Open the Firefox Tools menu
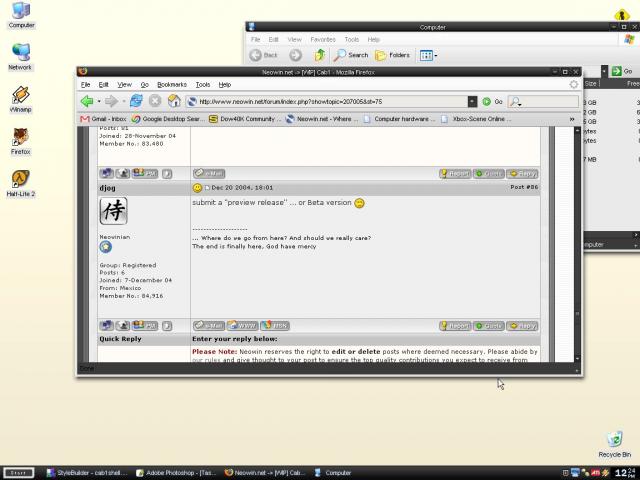This screenshot has height=480, width=640. tap(203, 84)
